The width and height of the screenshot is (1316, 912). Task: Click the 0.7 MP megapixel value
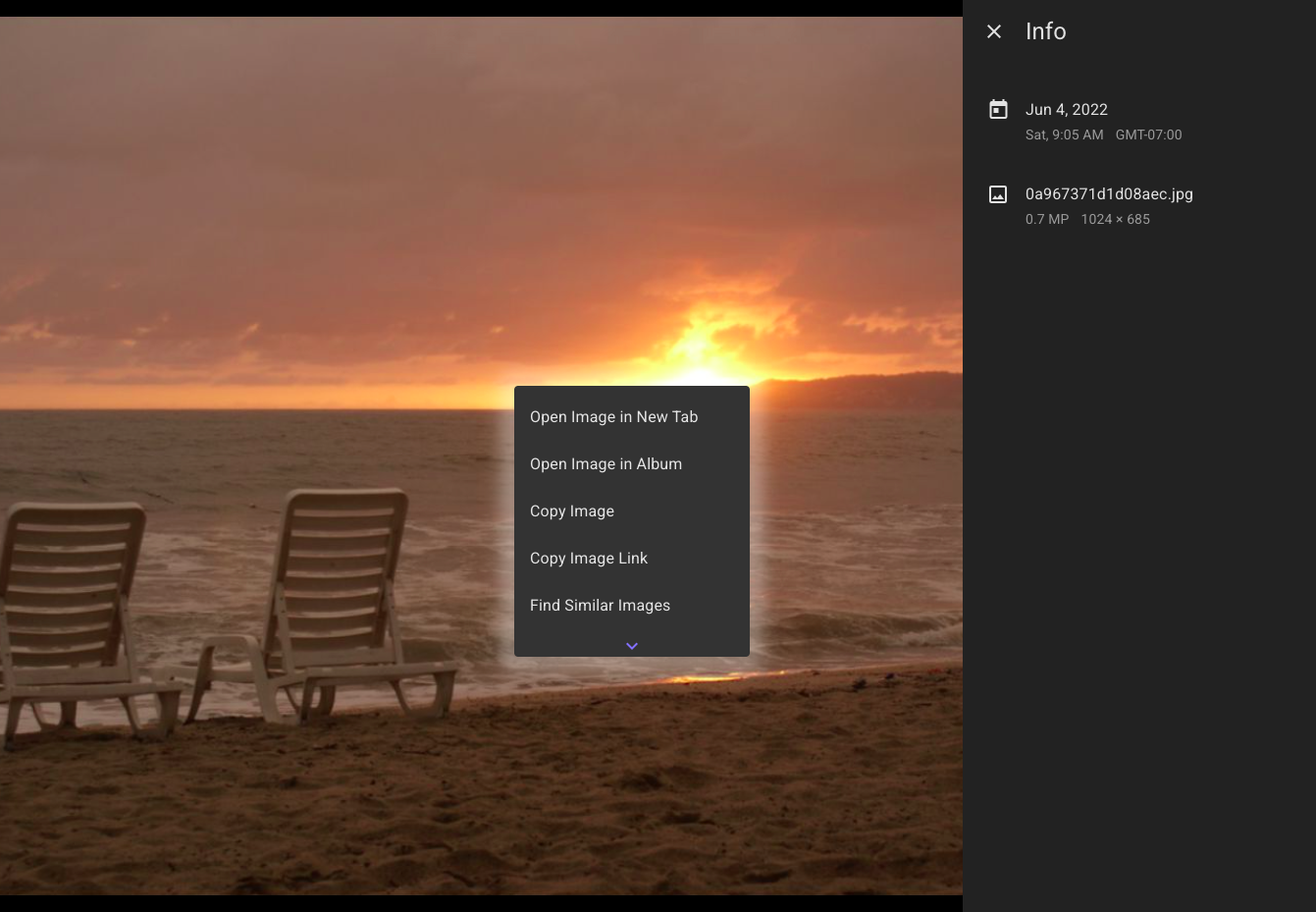1047,219
